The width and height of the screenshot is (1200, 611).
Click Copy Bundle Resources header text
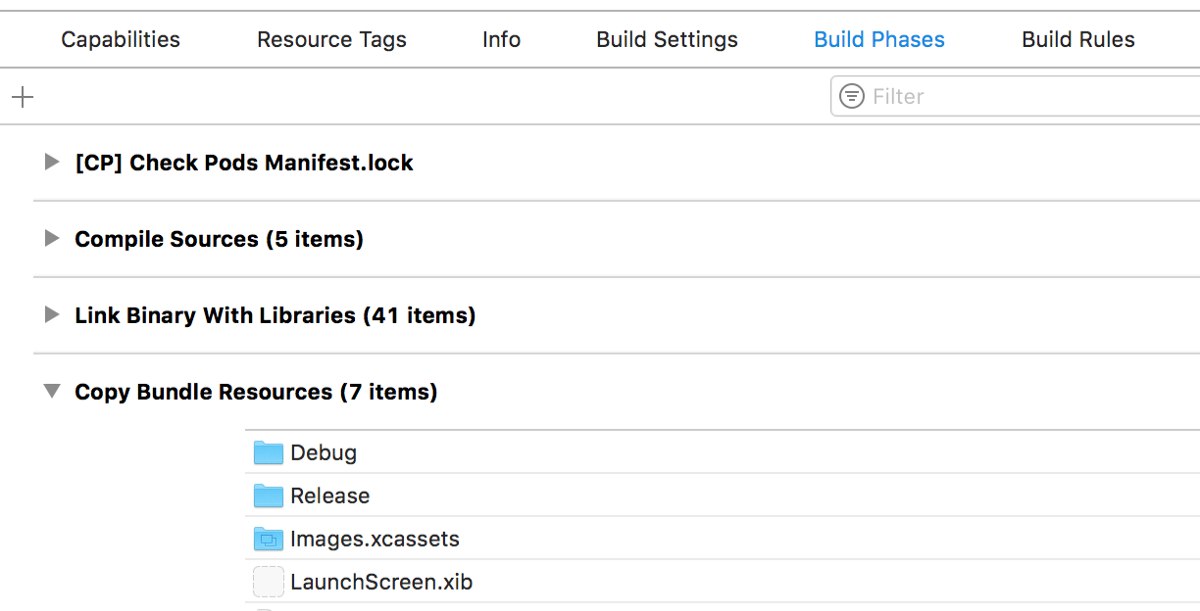click(256, 392)
